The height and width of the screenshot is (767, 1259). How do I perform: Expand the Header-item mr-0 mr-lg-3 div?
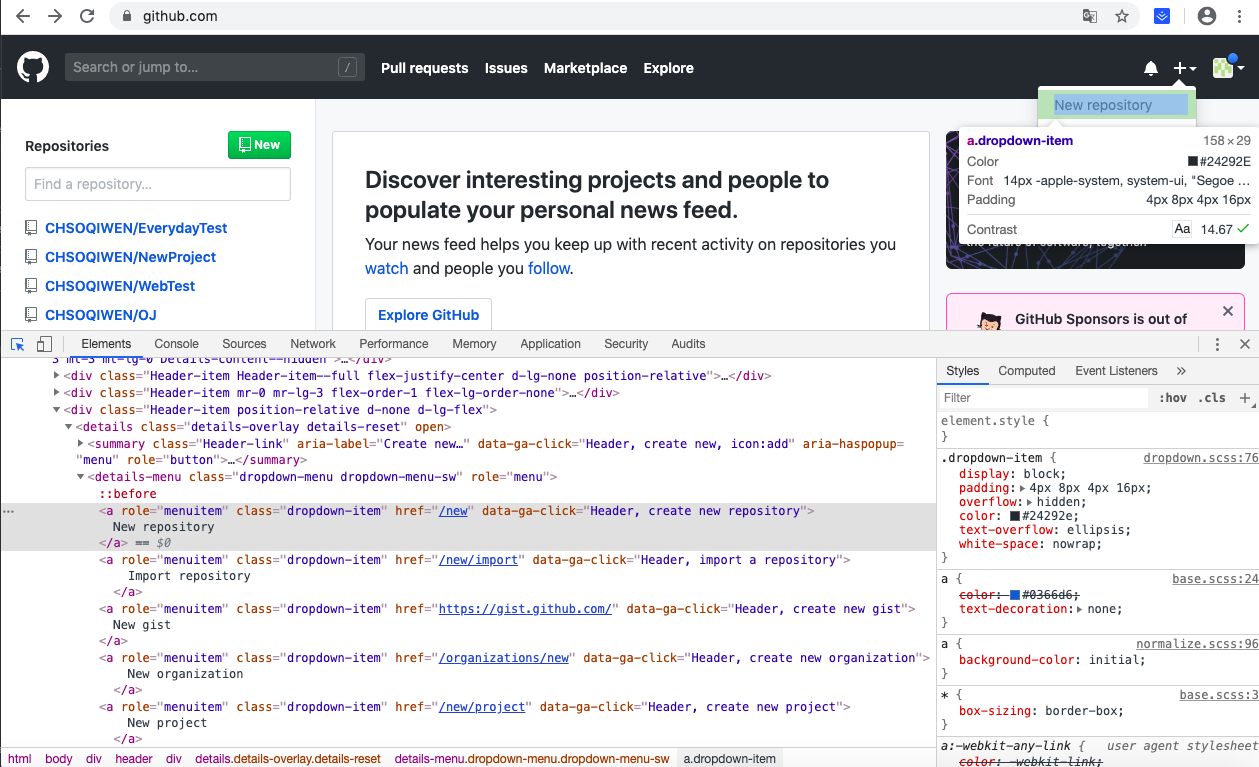[x=57, y=393]
